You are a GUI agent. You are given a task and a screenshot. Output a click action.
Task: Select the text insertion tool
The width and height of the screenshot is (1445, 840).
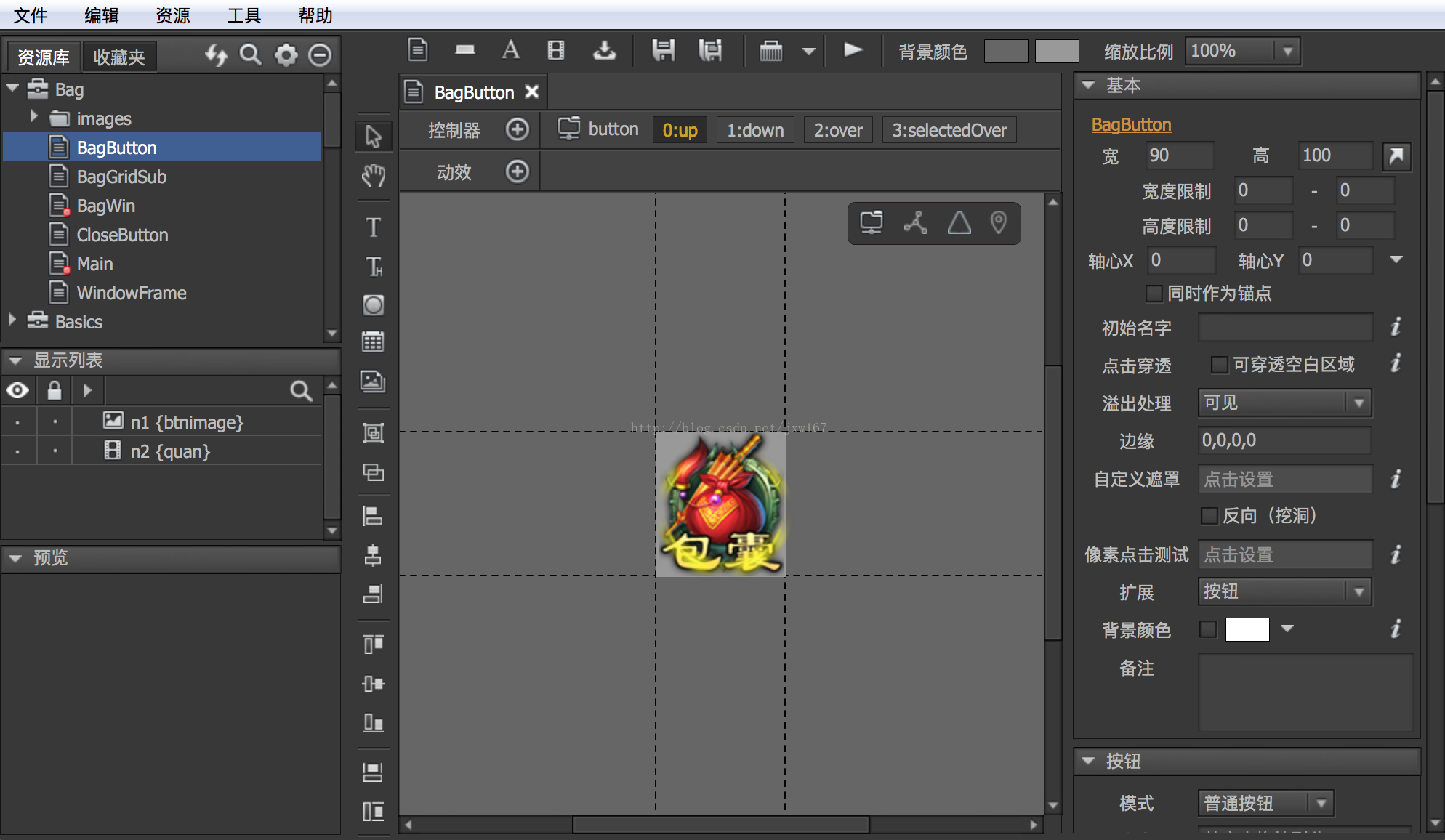click(373, 227)
